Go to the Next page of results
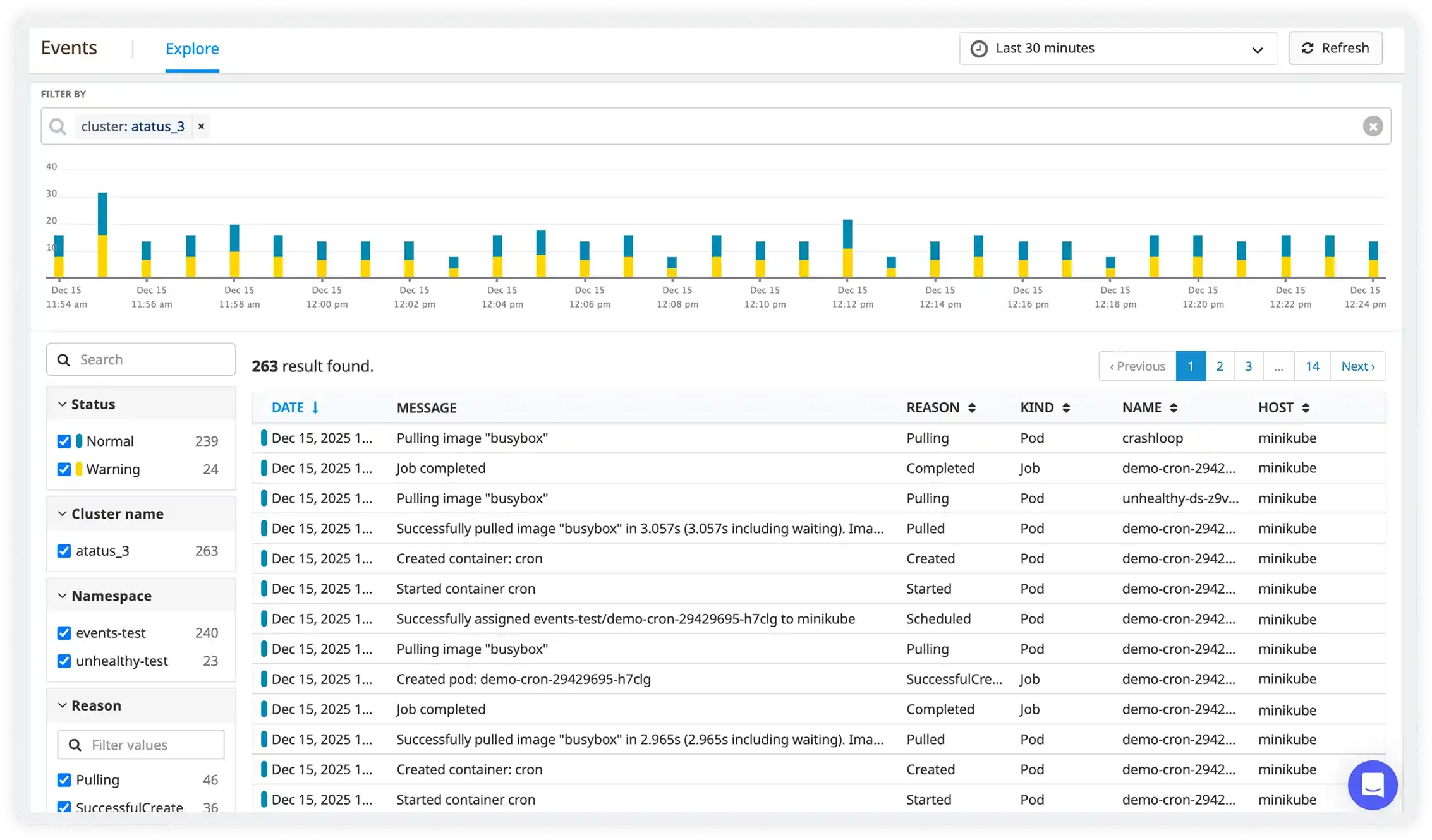The image size is (1432, 840). pyautogui.click(x=1357, y=366)
